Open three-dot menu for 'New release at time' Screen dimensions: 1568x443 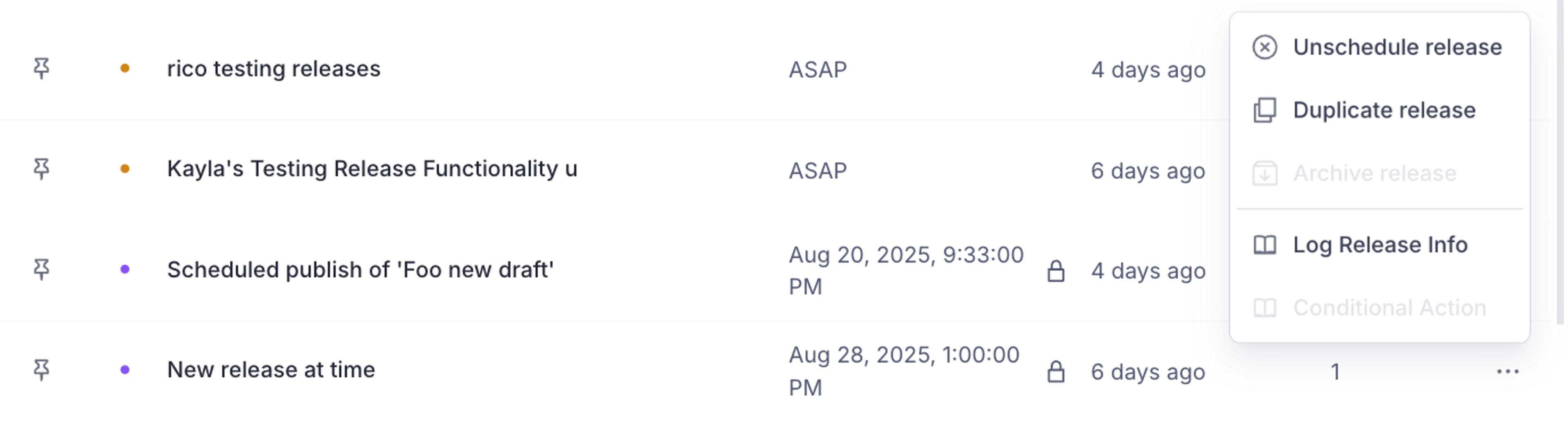click(x=1507, y=372)
